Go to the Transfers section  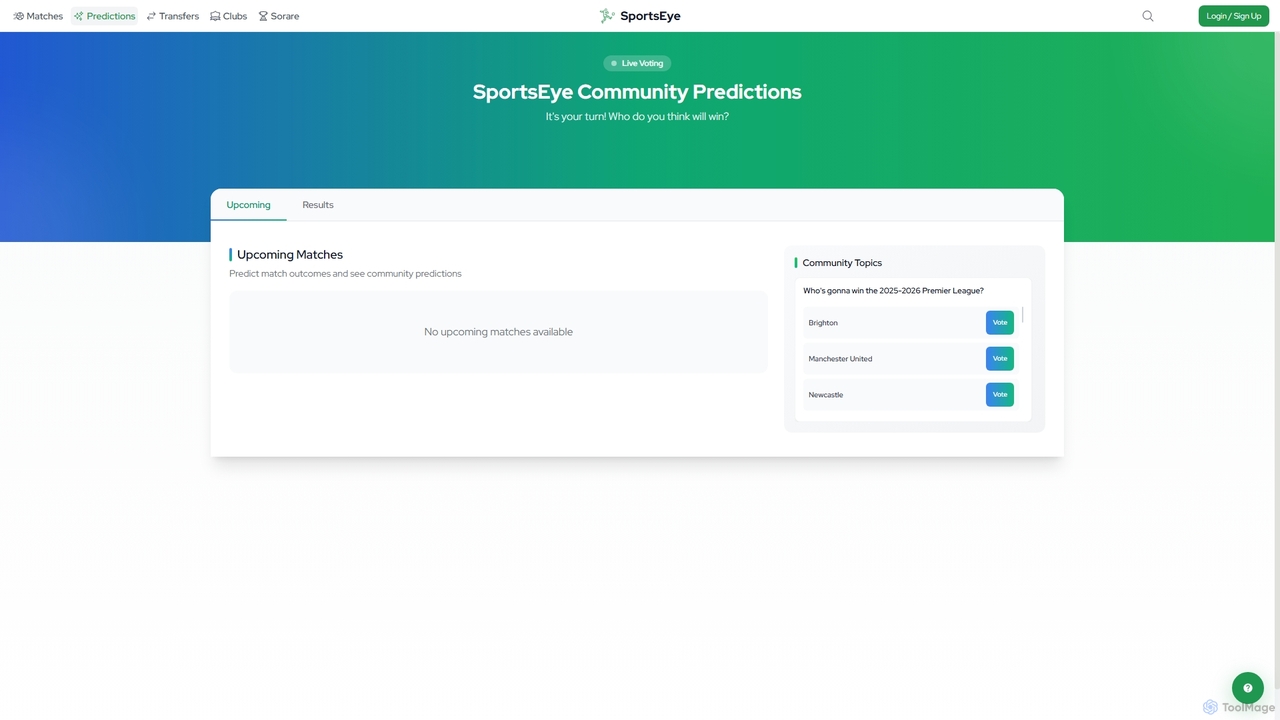[172, 16]
